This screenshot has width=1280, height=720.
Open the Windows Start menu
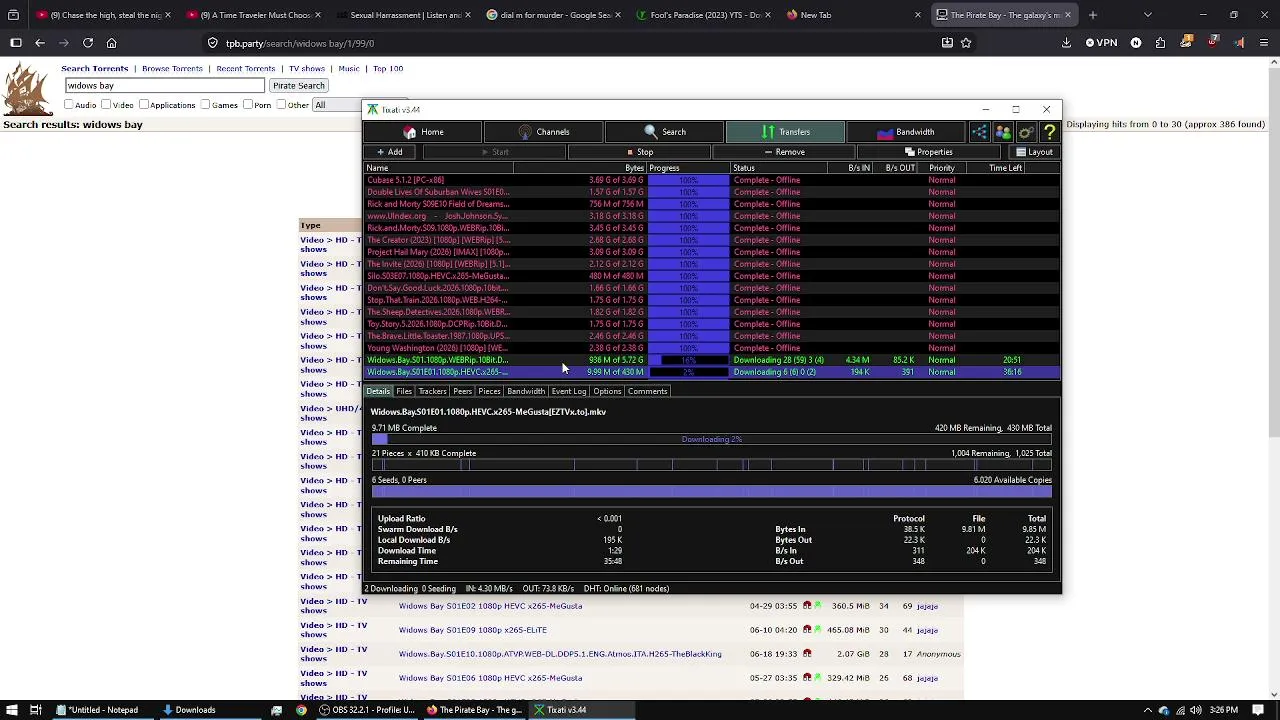pos(11,710)
